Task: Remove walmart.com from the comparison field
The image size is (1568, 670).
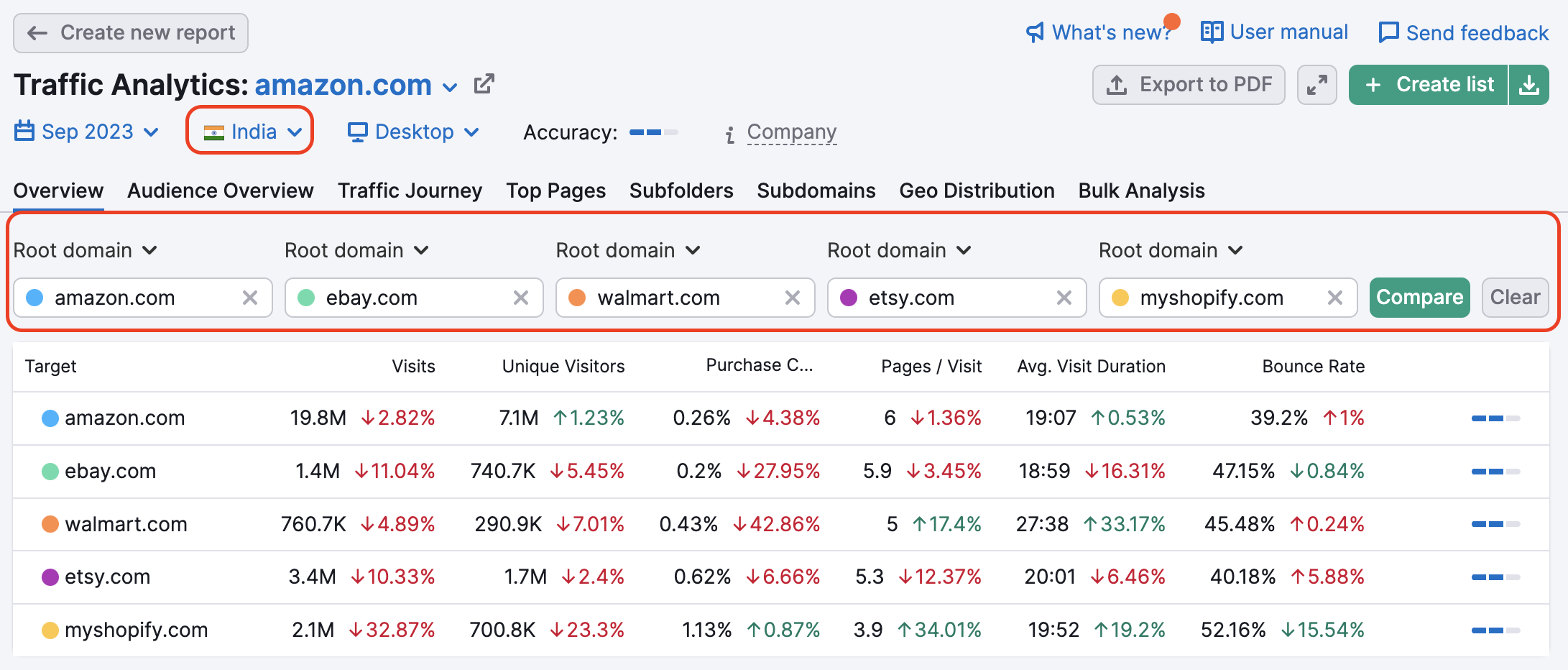Action: click(x=792, y=298)
